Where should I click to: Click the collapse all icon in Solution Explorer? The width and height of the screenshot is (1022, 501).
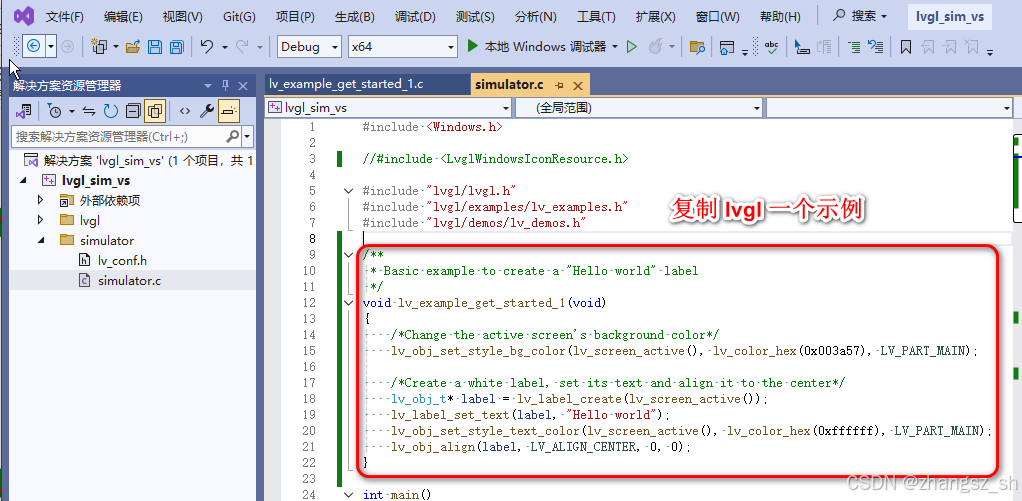coord(133,111)
